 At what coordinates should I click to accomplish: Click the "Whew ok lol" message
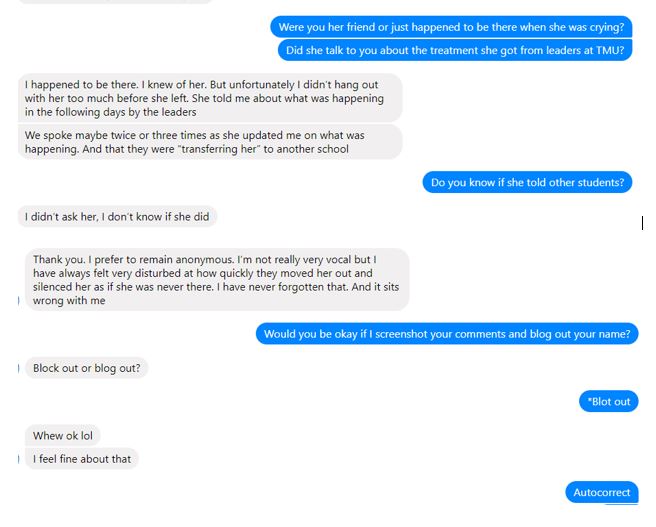pyautogui.click(x=62, y=436)
